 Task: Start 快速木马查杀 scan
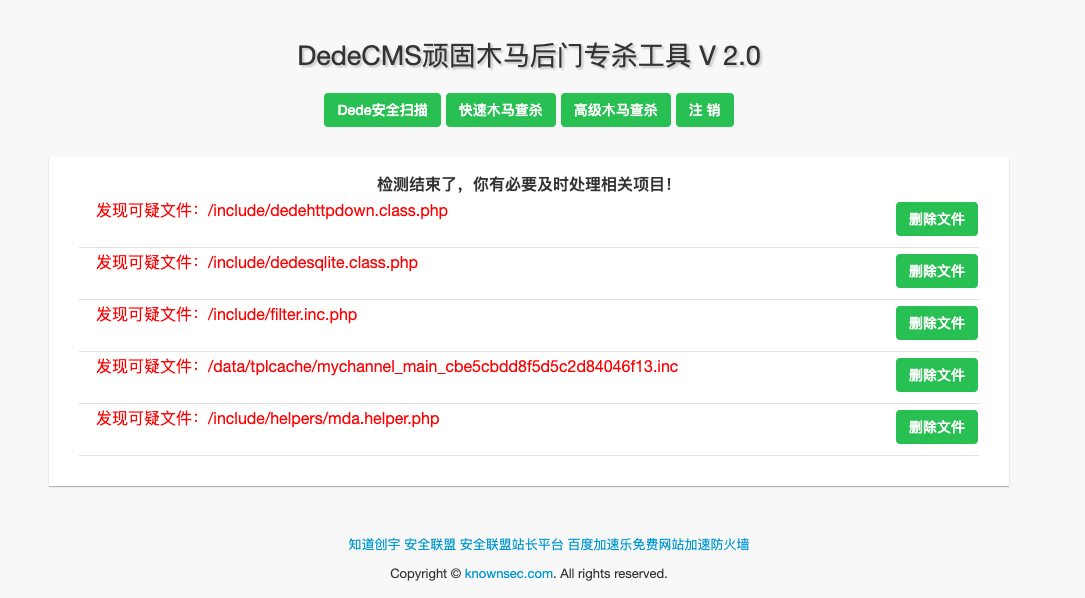click(x=500, y=110)
